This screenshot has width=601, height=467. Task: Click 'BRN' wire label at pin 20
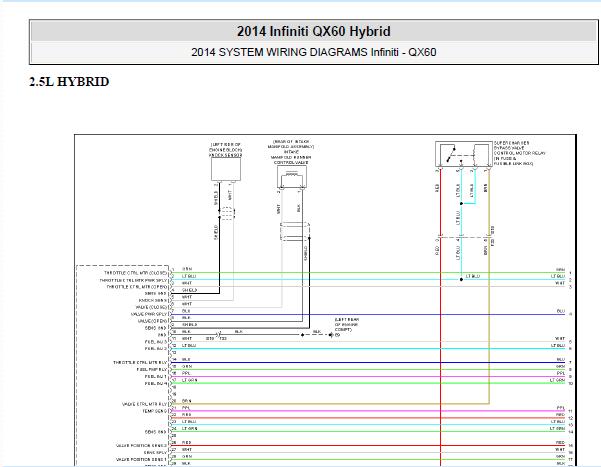[187, 401]
